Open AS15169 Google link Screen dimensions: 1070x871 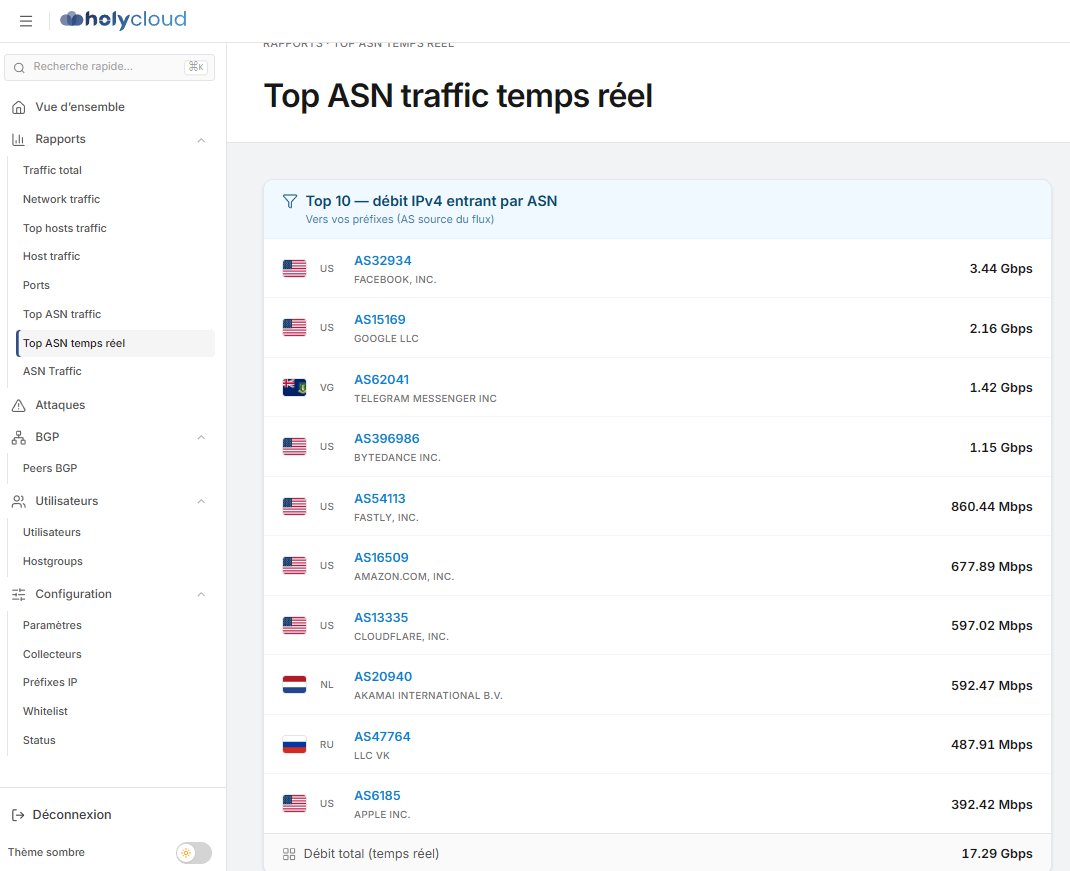(x=380, y=319)
